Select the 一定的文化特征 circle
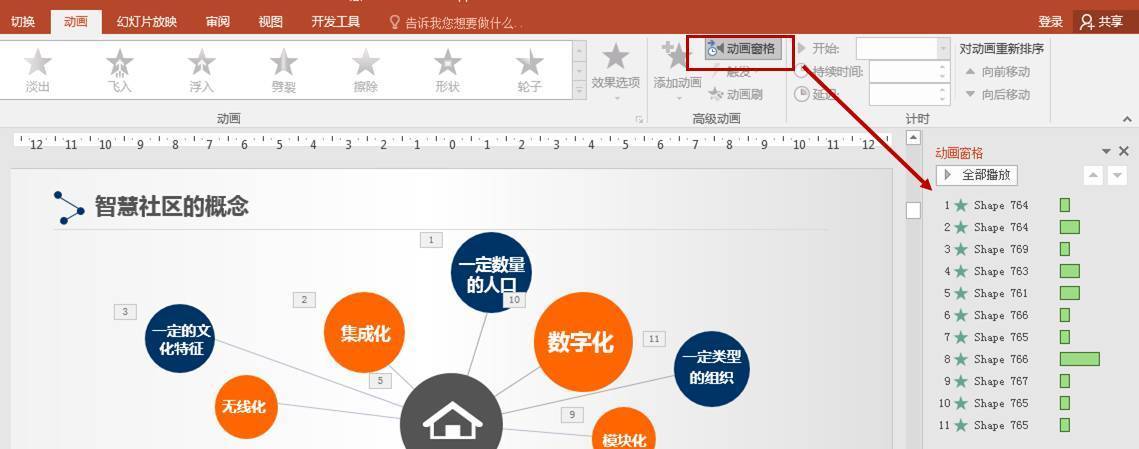1139x449 pixels. 179,339
